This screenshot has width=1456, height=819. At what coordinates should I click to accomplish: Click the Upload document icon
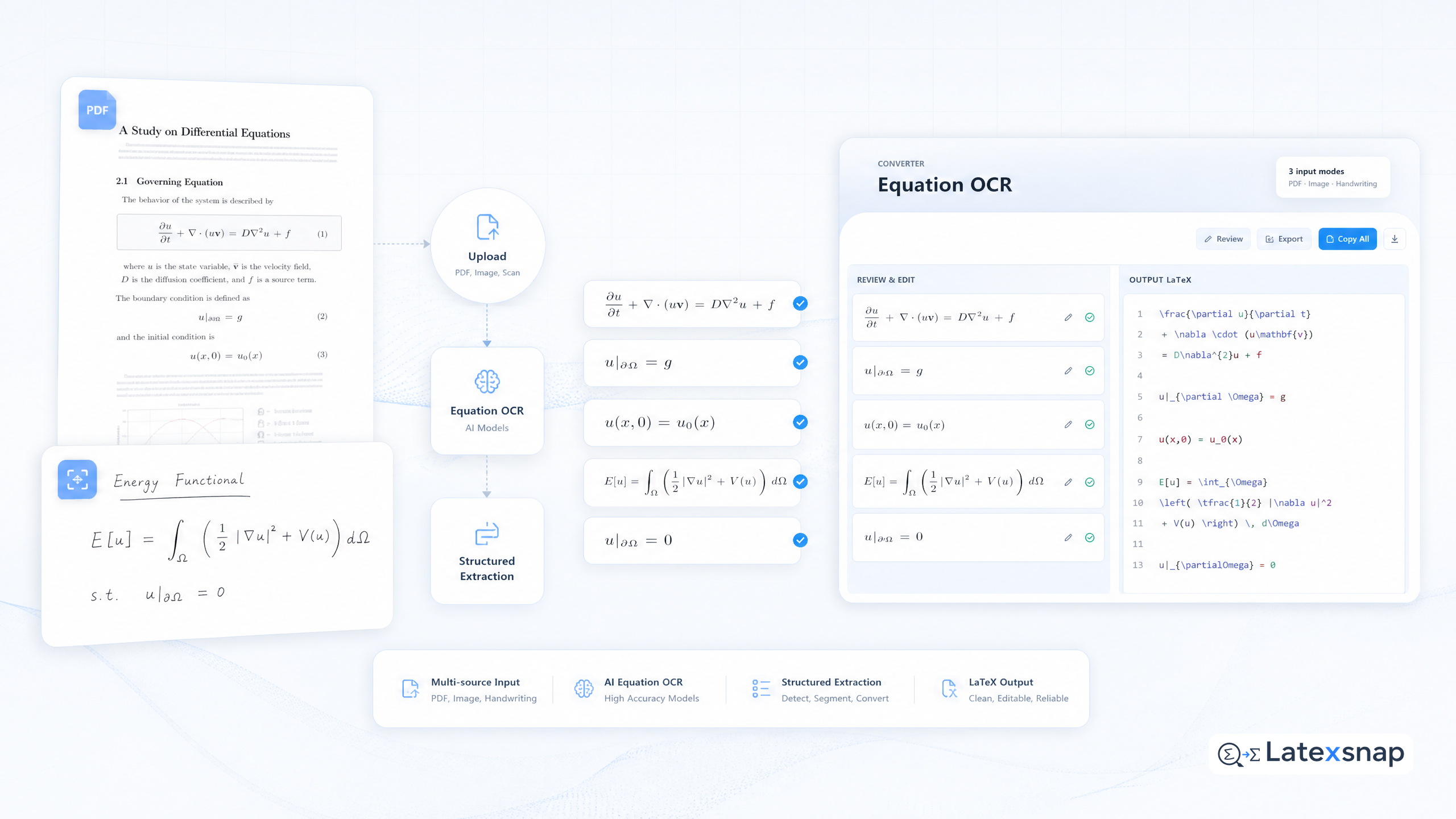[487, 227]
